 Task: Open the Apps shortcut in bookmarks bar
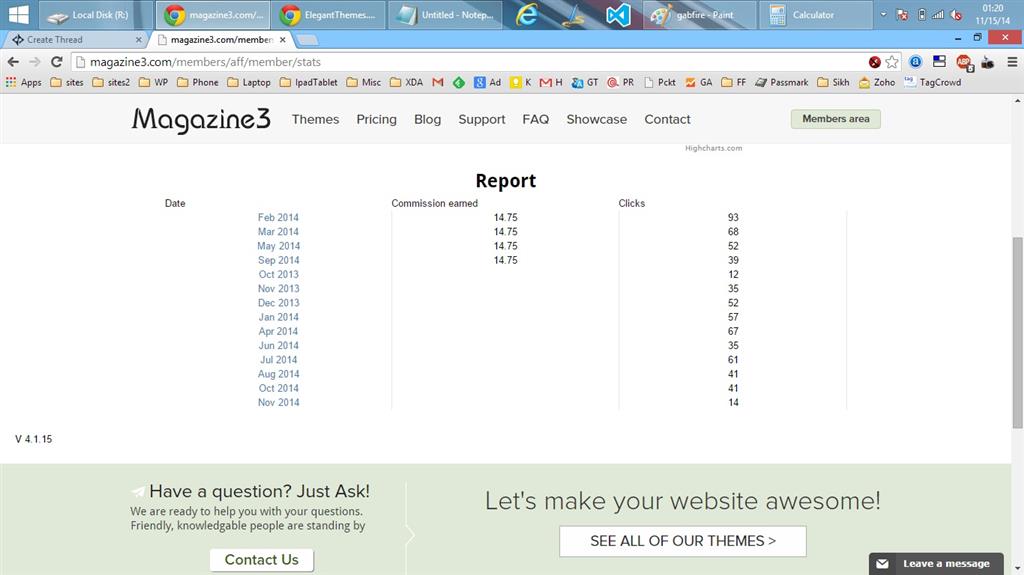click(24, 82)
